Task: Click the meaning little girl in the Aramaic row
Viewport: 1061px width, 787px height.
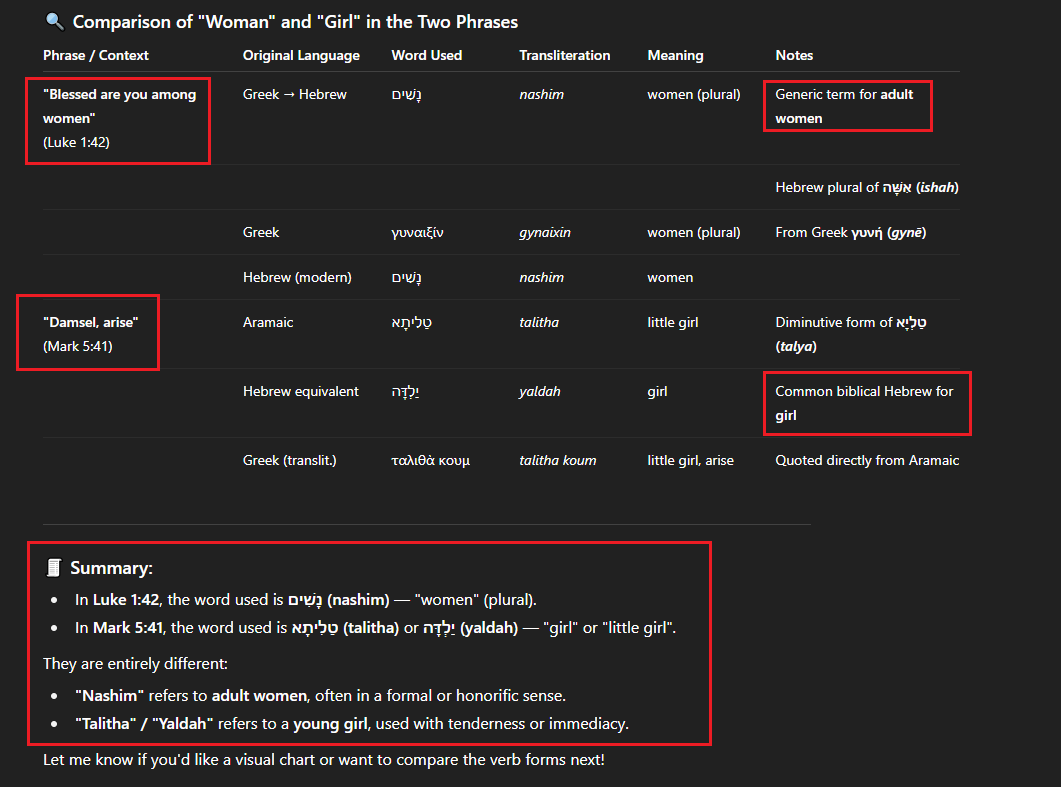Action: click(673, 323)
